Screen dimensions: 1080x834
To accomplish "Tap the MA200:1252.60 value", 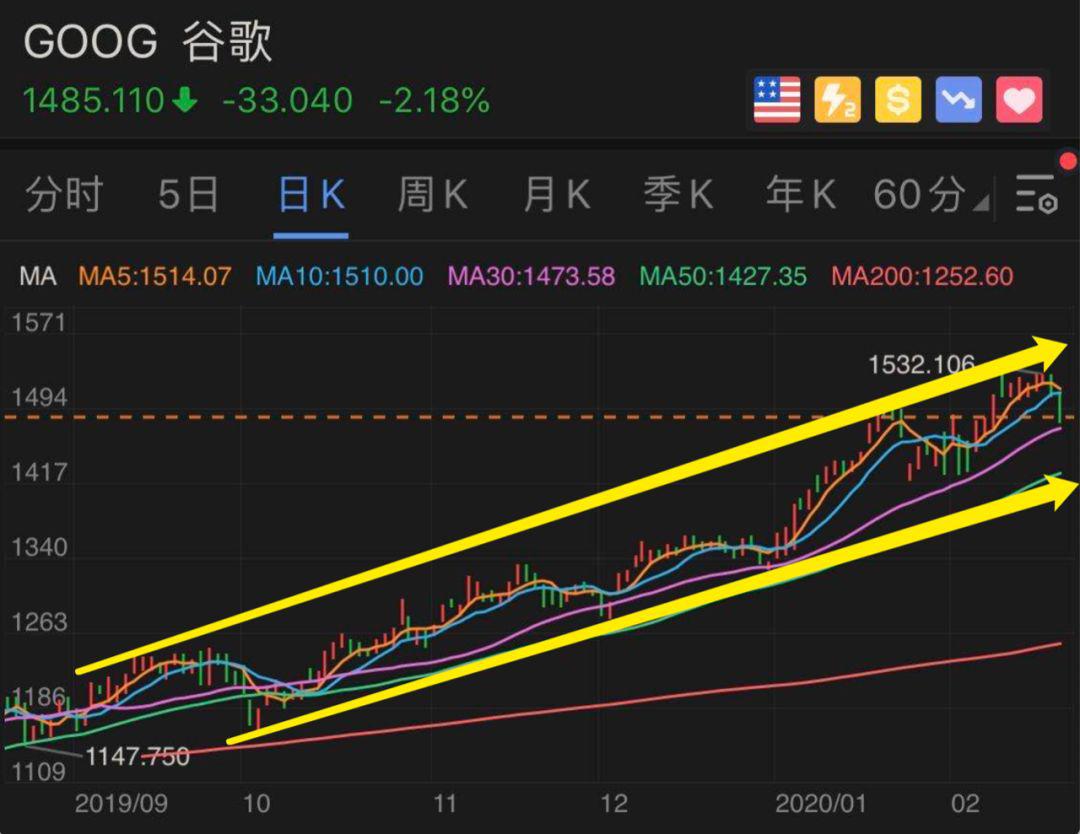I will 922,276.
